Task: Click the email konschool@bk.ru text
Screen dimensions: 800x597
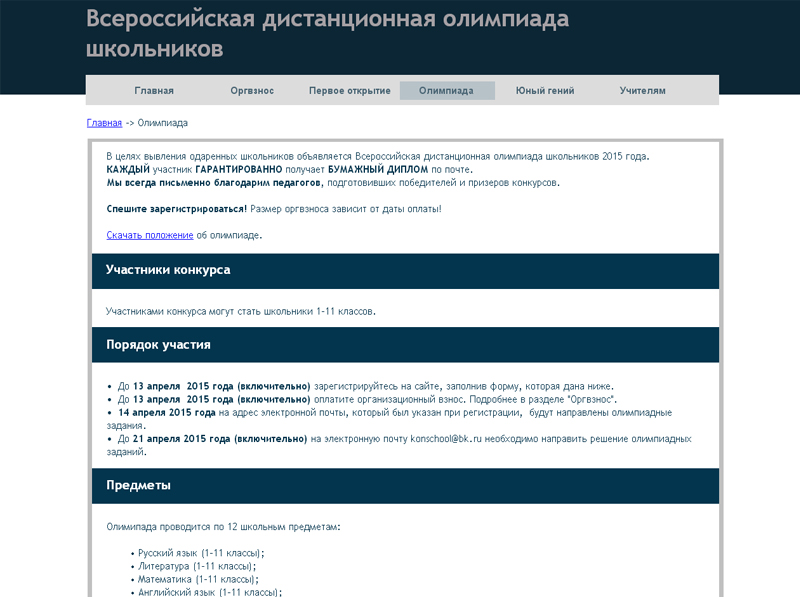Action: [446, 439]
